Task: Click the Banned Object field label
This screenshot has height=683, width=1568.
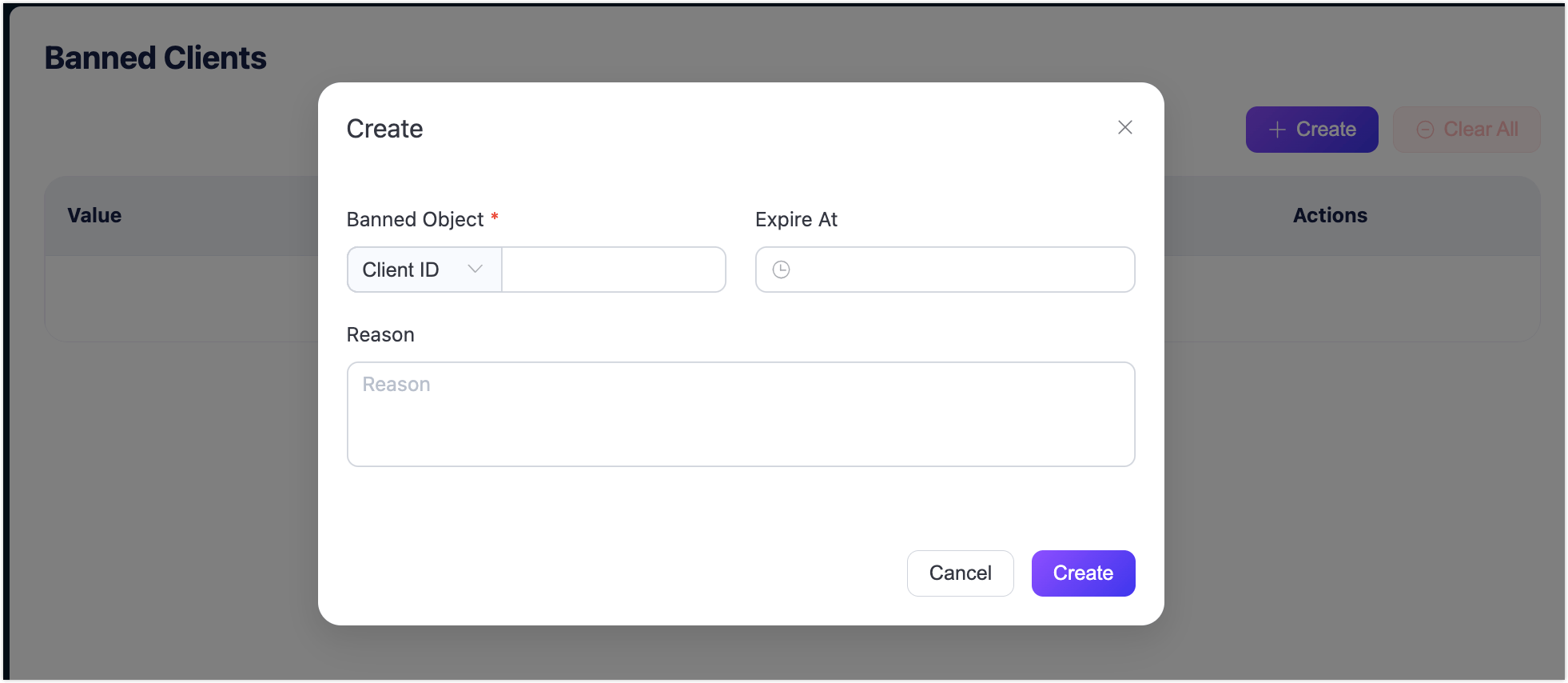Action: (x=415, y=219)
